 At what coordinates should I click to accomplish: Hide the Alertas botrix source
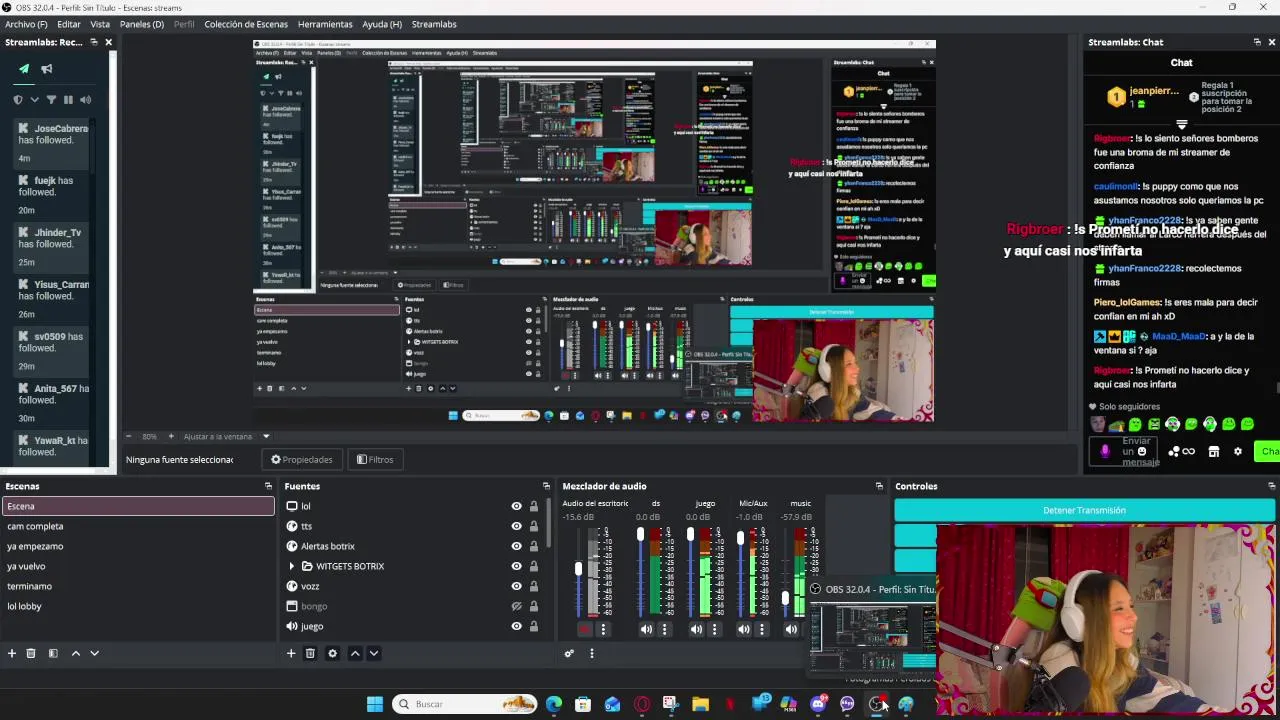coord(516,546)
